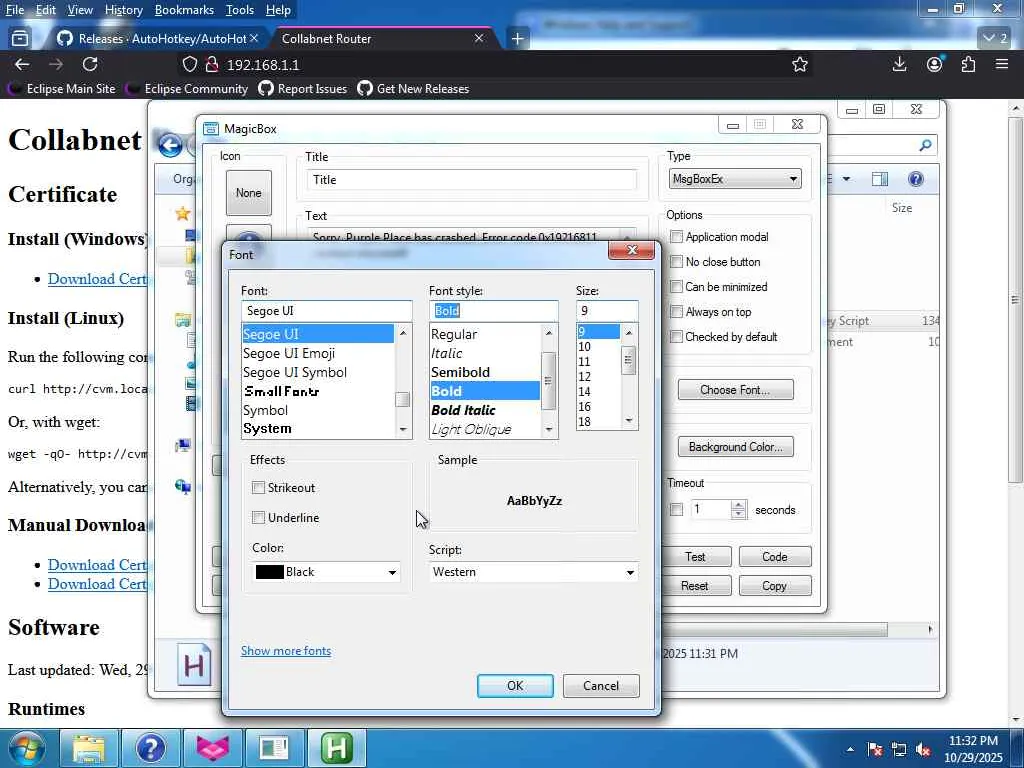This screenshot has height=768, width=1024.
Task: Click the Explorer search magnifier icon
Action: point(925,145)
